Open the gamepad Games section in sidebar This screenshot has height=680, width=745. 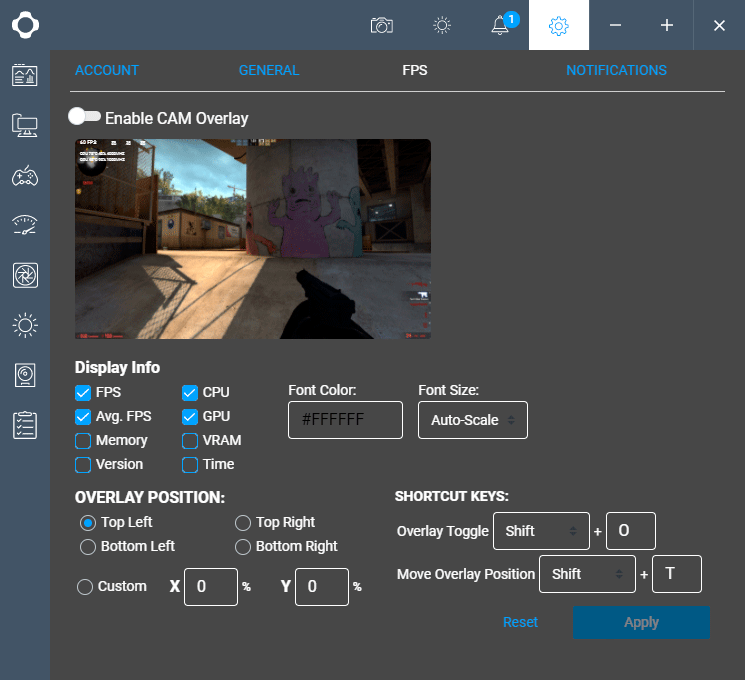click(x=25, y=176)
